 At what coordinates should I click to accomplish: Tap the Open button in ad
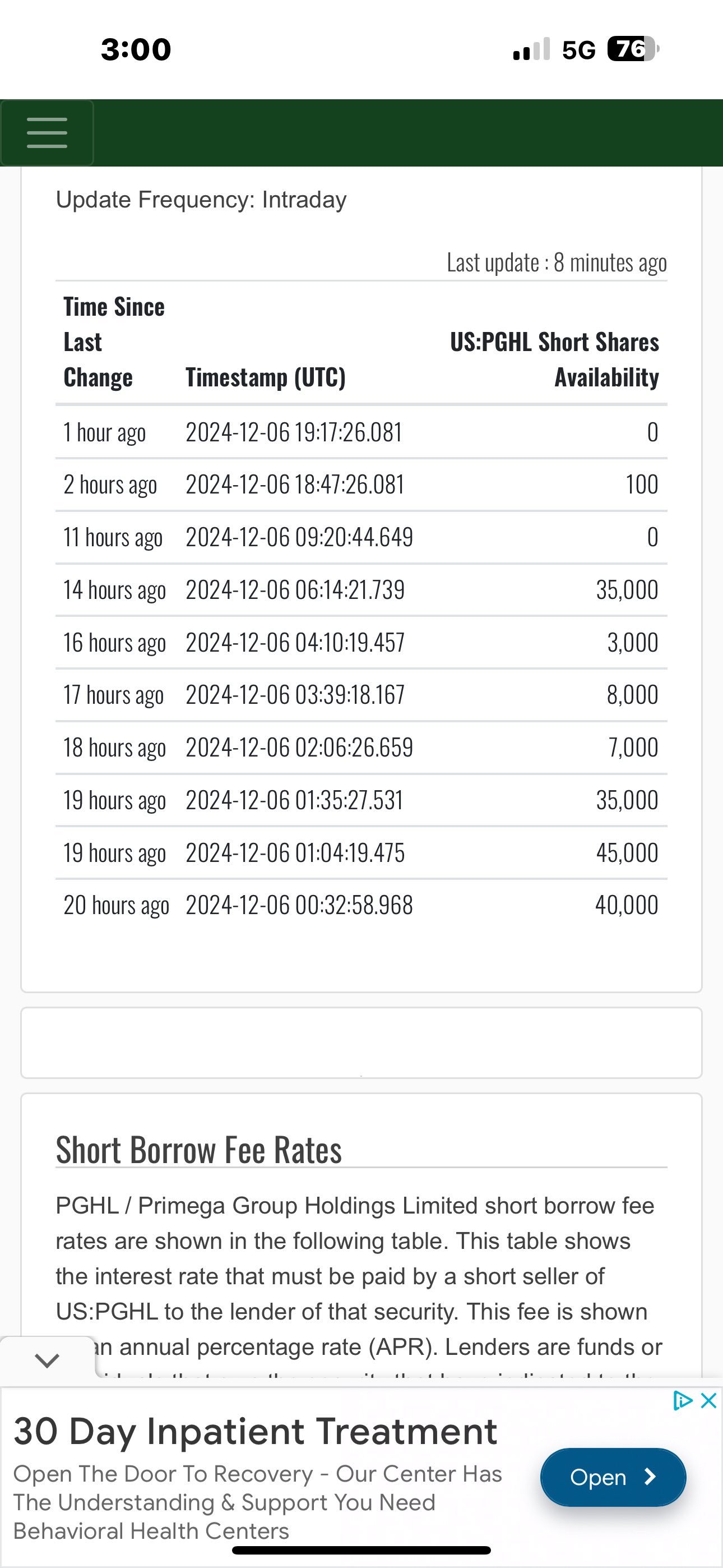point(613,1477)
